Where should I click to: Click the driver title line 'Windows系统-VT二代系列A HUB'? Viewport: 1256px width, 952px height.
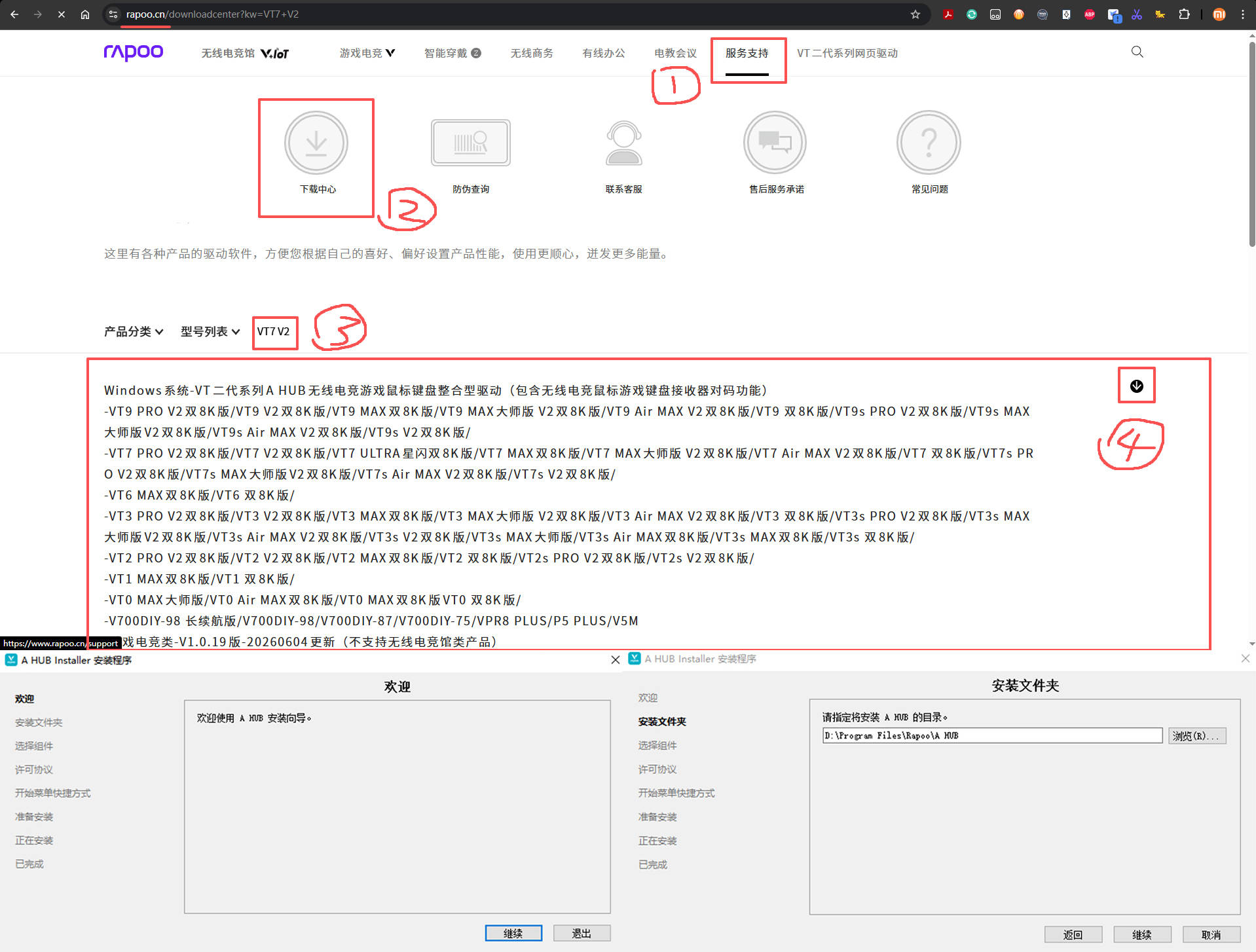[x=435, y=390]
